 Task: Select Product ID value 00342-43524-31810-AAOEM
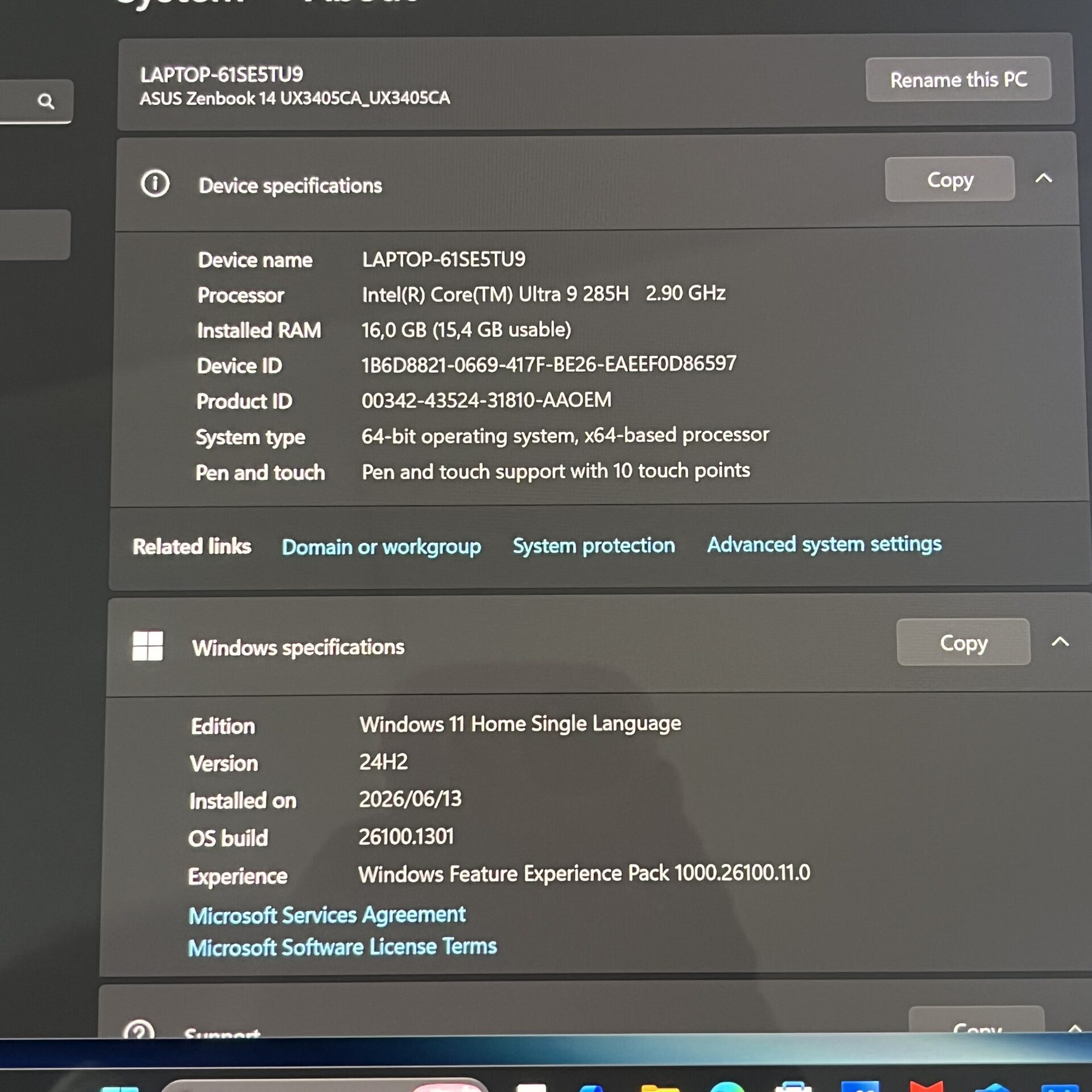click(487, 400)
